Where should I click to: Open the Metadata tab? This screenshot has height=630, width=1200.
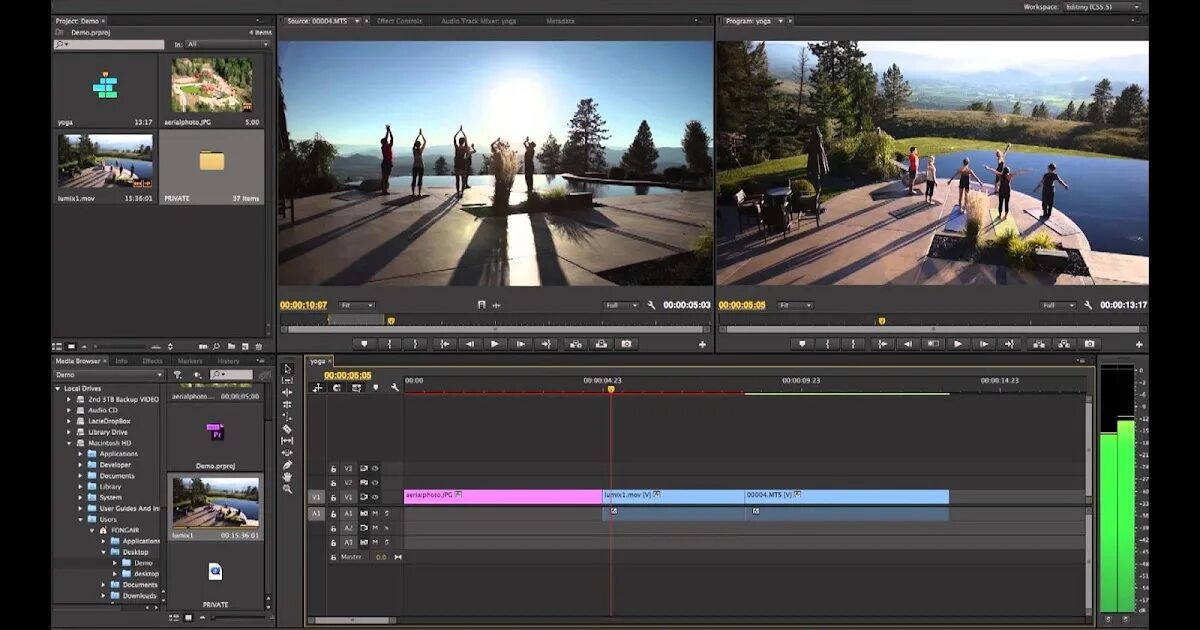[x=560, y=21]
